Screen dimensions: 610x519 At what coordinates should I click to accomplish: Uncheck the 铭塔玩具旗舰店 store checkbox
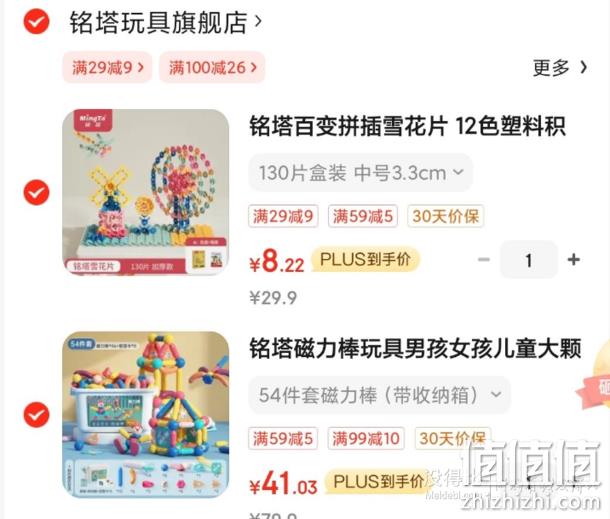36,21
